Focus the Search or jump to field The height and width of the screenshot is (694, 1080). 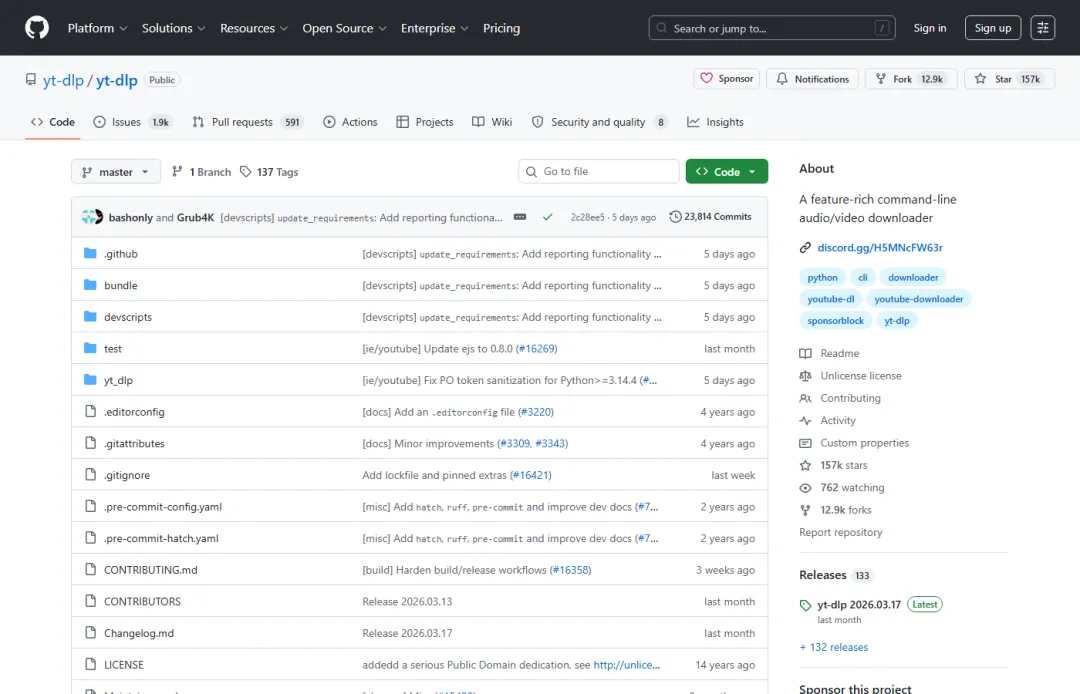coord(771,28)
